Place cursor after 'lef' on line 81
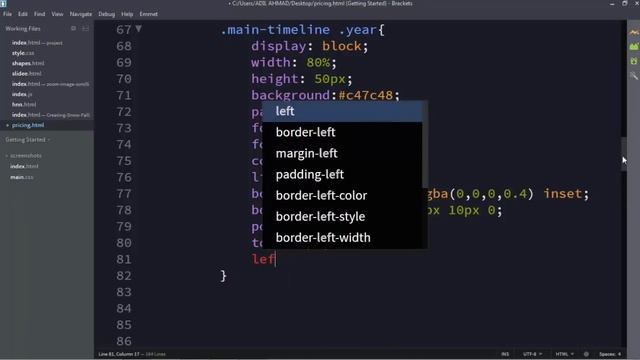Viewport: 640px width, 360px height. point(276,259)
